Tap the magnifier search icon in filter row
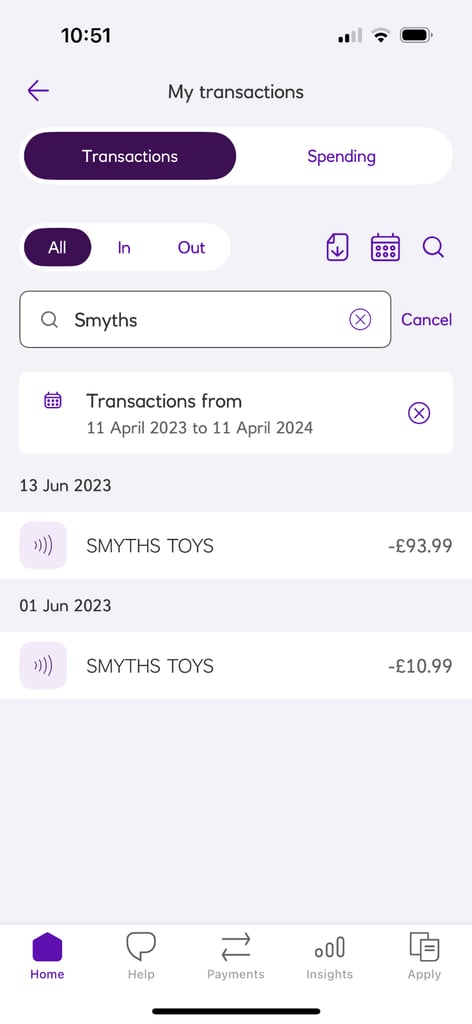Screen dimensions: 472x1024 point(433,248)
